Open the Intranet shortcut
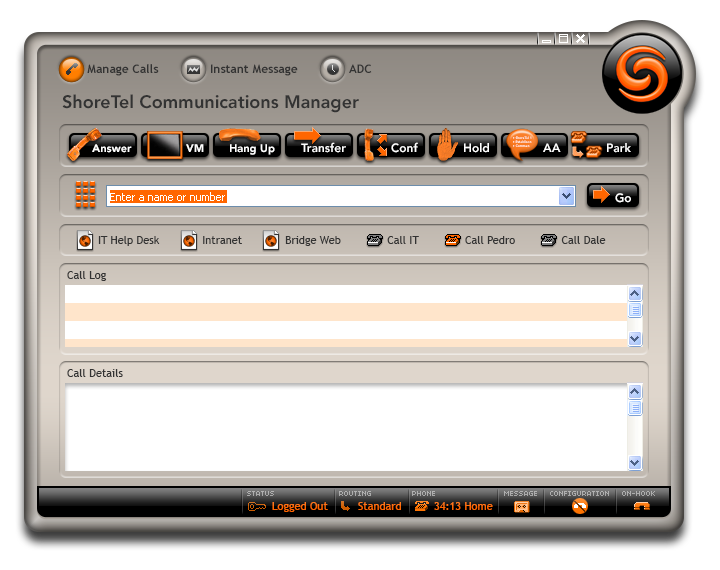This screenshot has height=570, width=720. click(x=211, y=240)
